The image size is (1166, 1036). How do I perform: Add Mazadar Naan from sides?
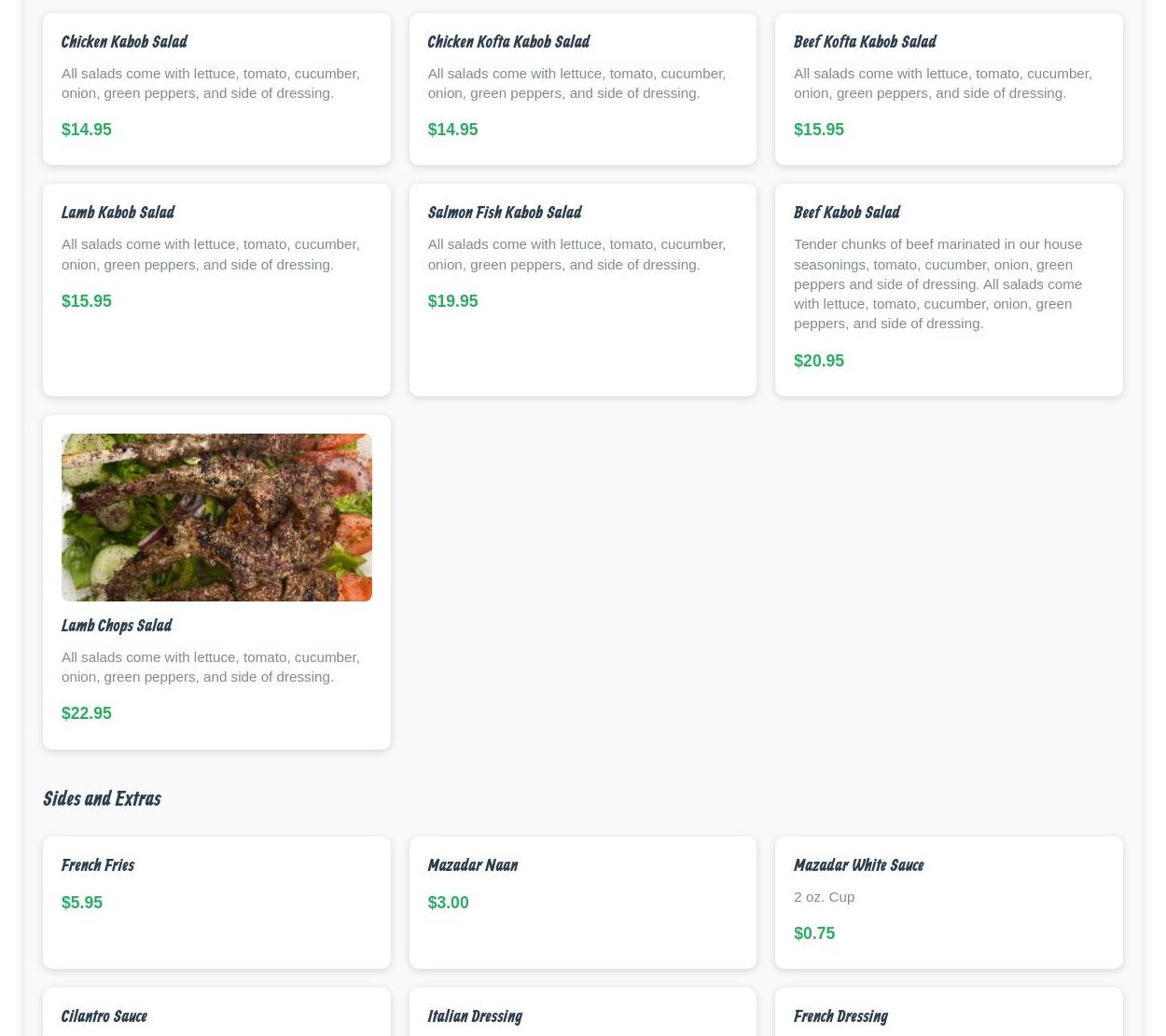tap(582, 903)
